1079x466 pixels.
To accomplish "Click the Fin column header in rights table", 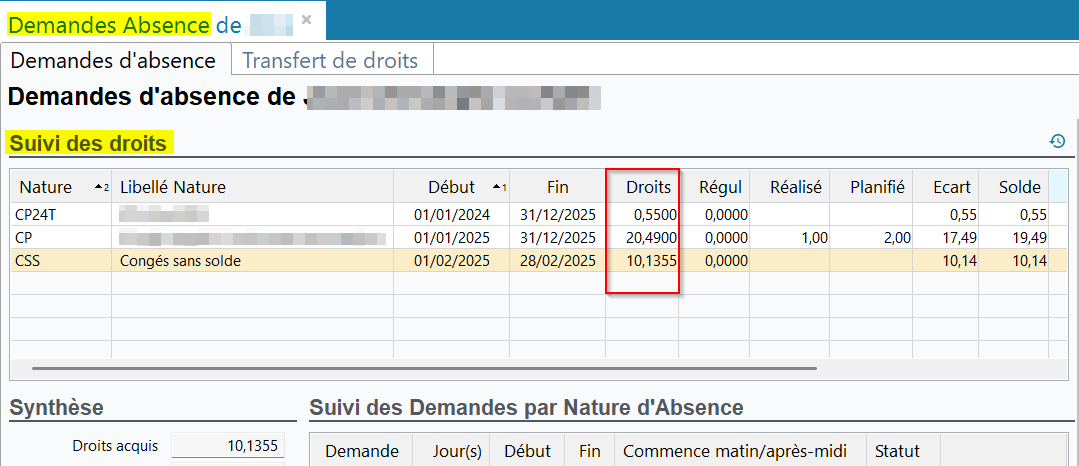I will point(557,187).
